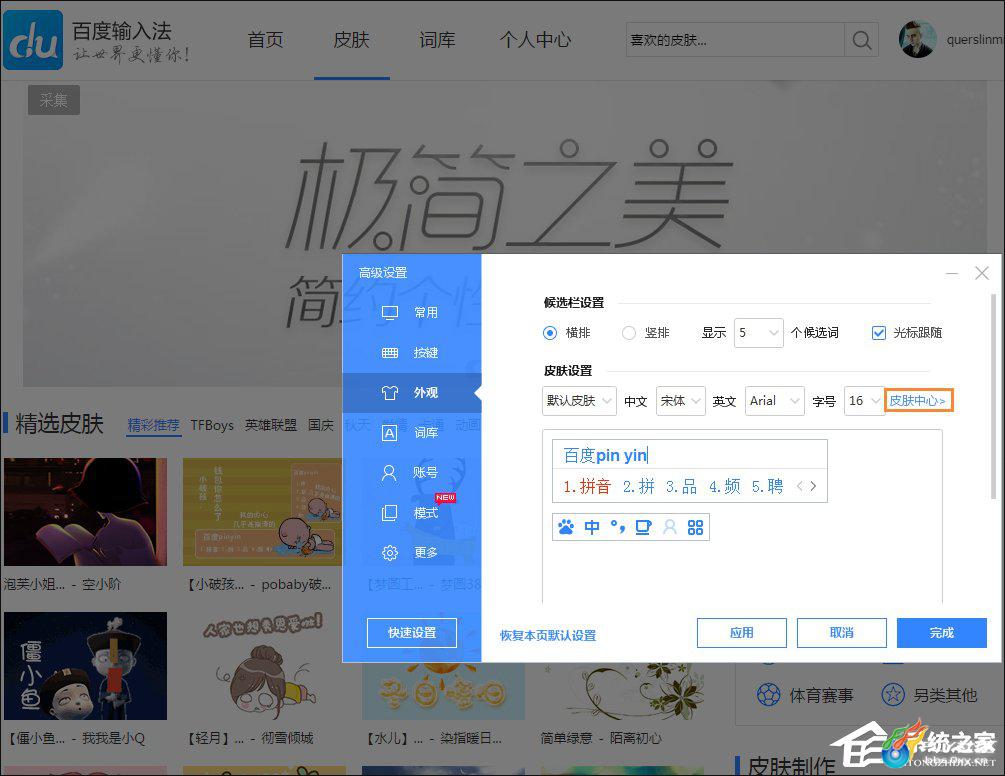Go to the 首页 home tab

point(265,40)
